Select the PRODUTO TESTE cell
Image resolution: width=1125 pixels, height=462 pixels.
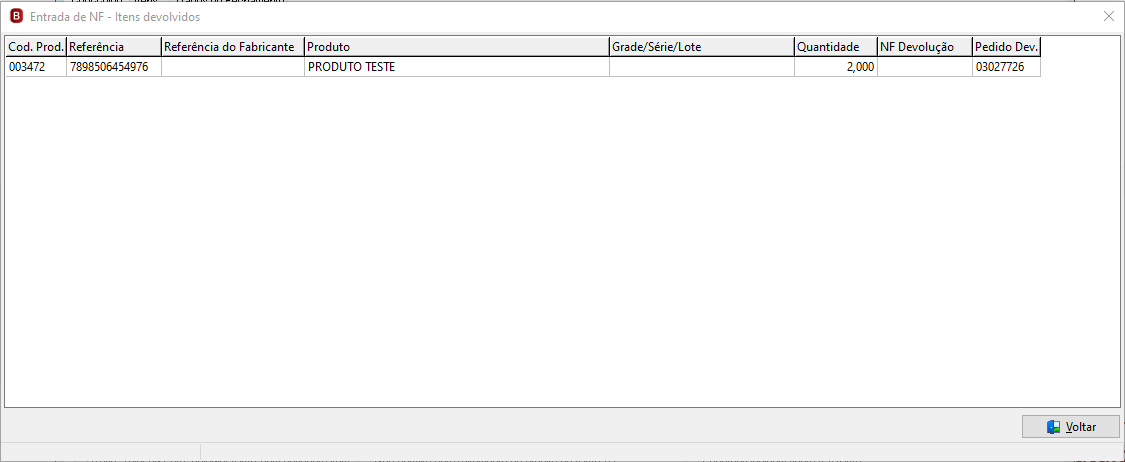coord(457,67)
